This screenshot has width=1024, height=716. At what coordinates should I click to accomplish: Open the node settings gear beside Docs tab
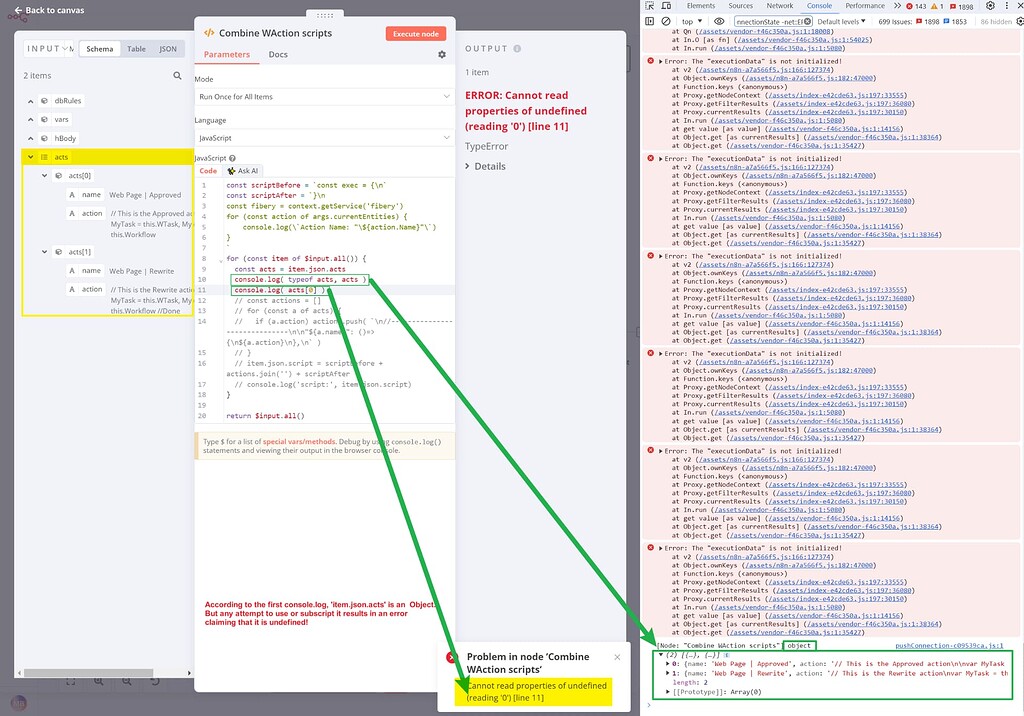pos(440,55)
